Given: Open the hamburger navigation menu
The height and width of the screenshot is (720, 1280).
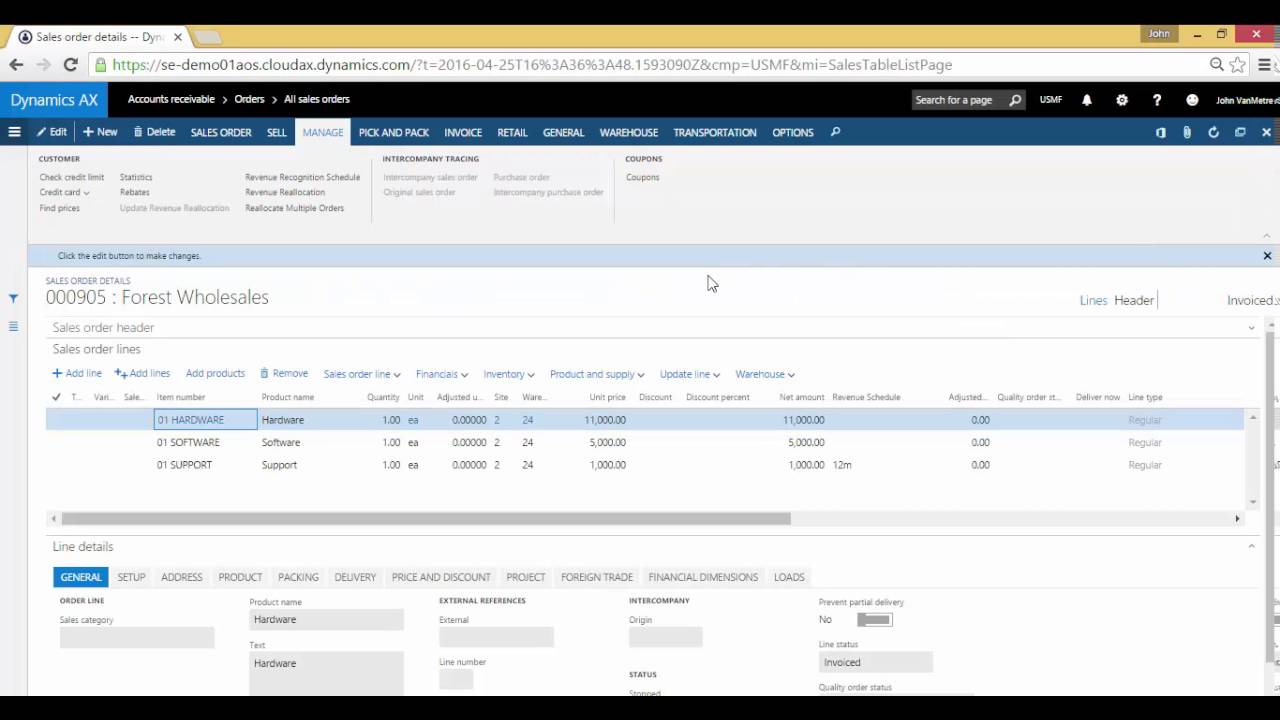Looking at the screenshot, I should point(14,132).
